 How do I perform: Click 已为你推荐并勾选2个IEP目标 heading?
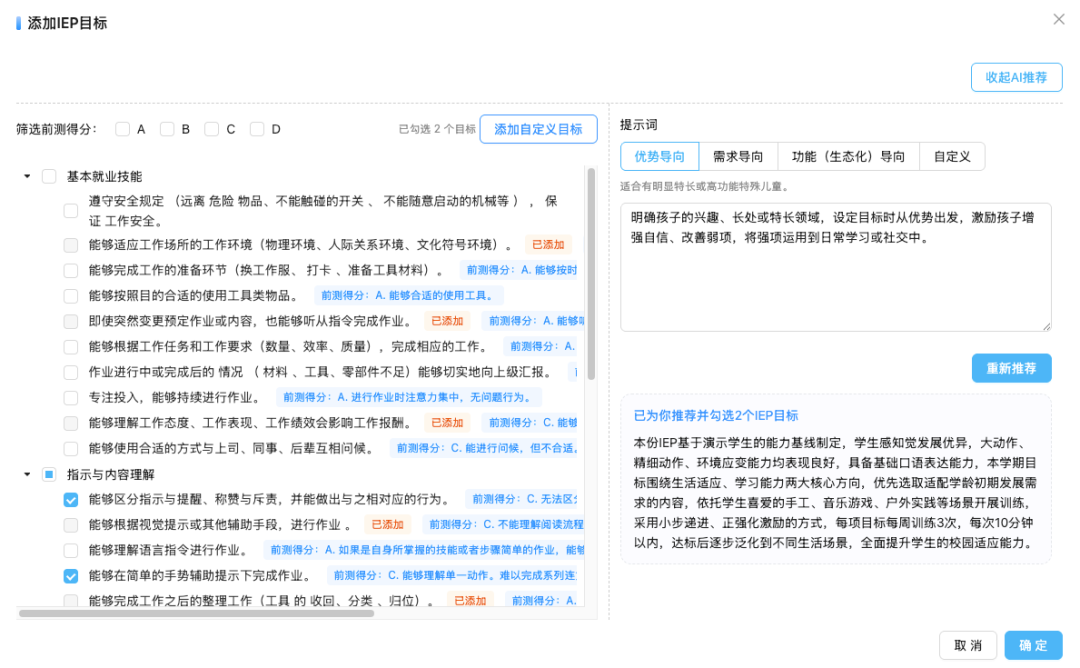coord(716,415)
